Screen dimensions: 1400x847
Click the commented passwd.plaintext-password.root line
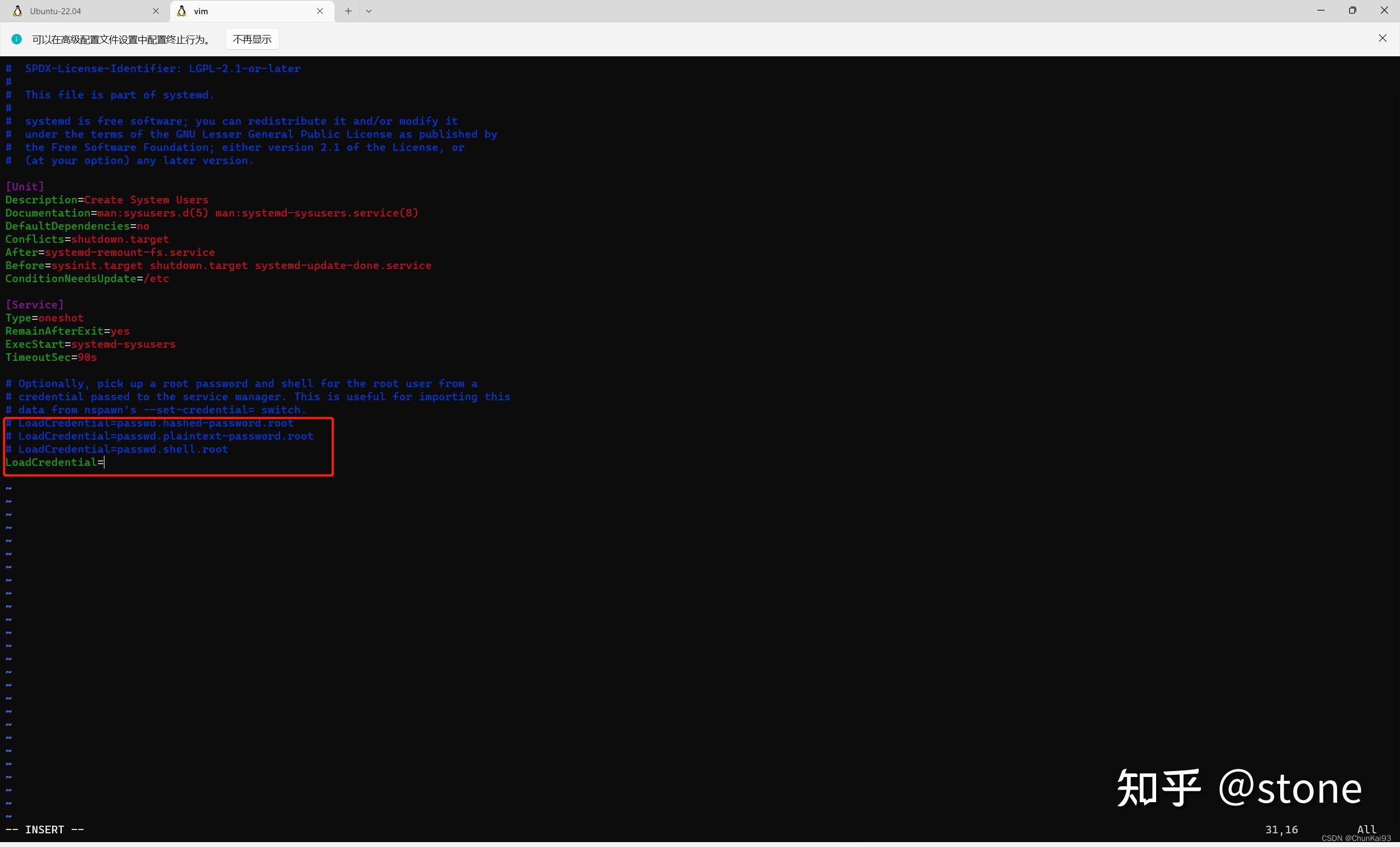click(160, 436)
